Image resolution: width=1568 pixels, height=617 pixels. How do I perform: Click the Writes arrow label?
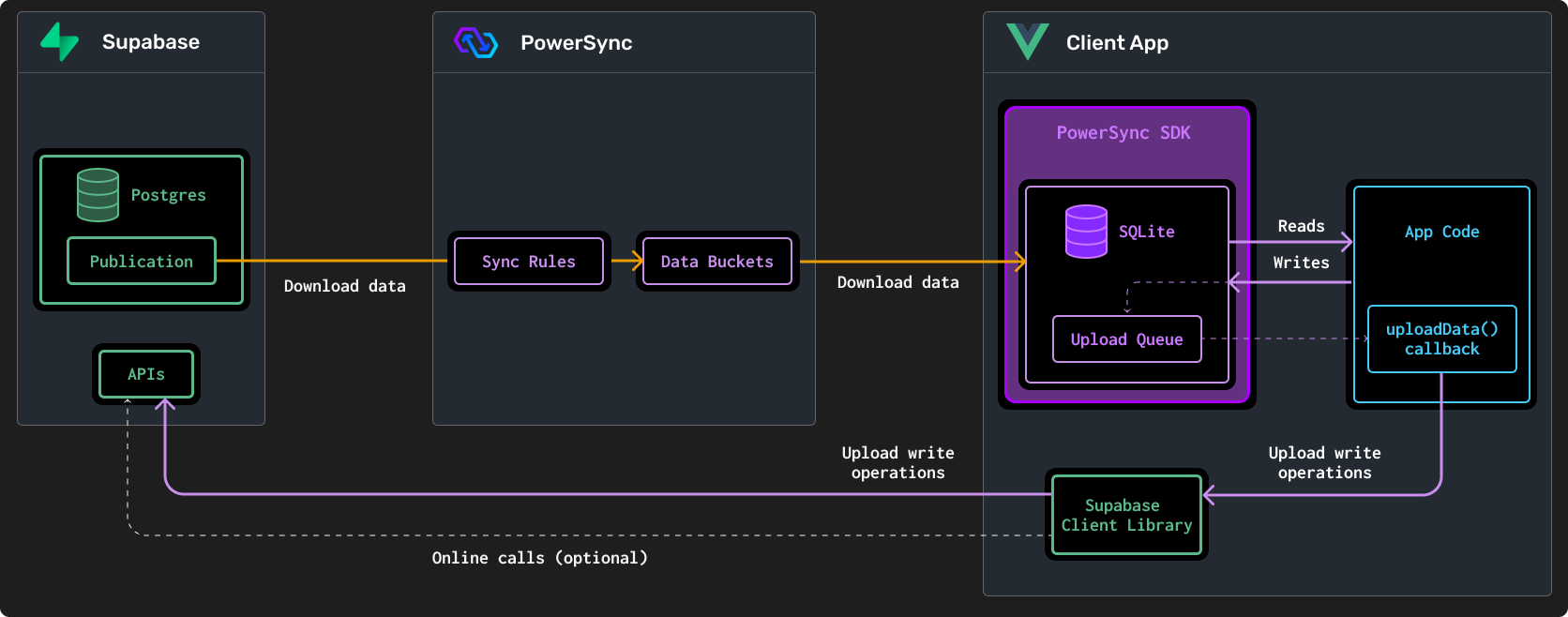click(x=1302, y=263)
